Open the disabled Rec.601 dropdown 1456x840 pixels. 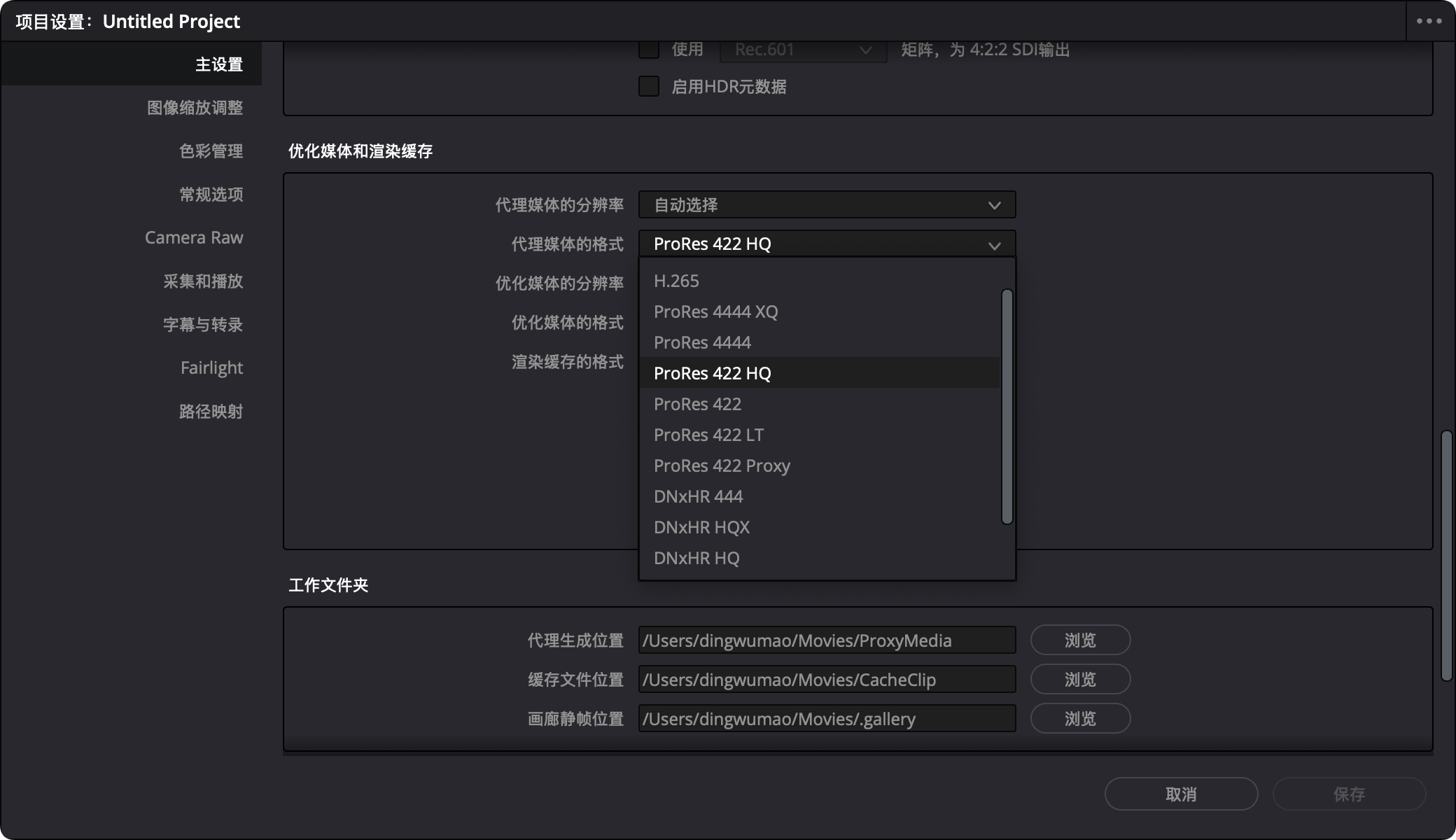(802, 50)
